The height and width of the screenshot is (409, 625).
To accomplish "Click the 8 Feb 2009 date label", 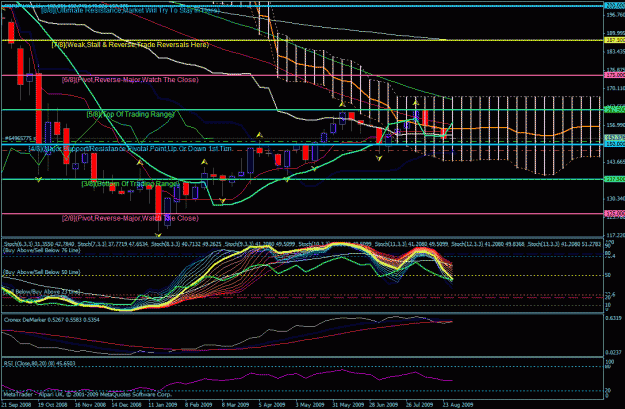I will [x=199, y=405].
